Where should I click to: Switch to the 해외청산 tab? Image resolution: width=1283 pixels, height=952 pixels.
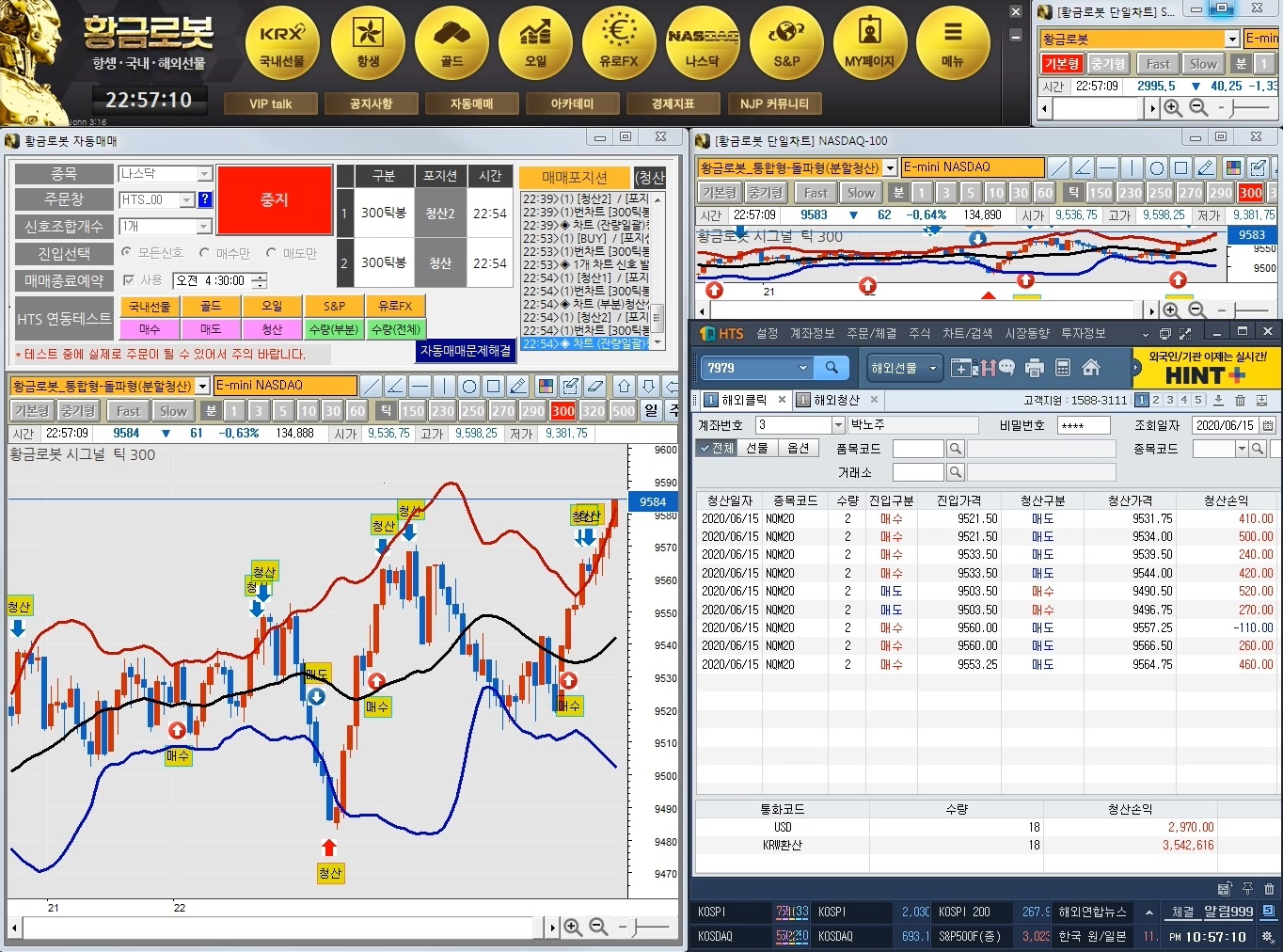836,400
